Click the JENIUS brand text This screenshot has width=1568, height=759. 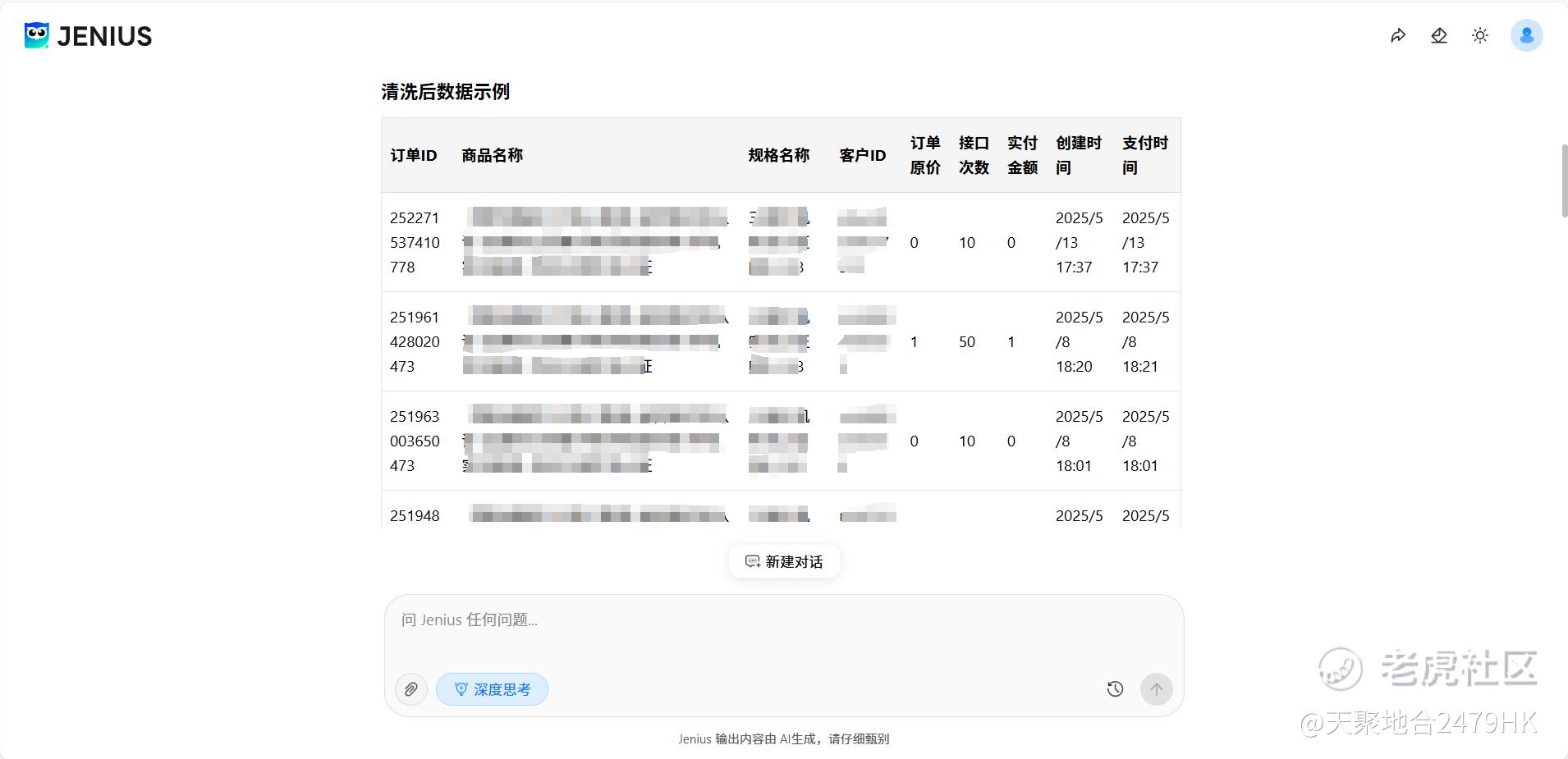click(x=104, y=36)
